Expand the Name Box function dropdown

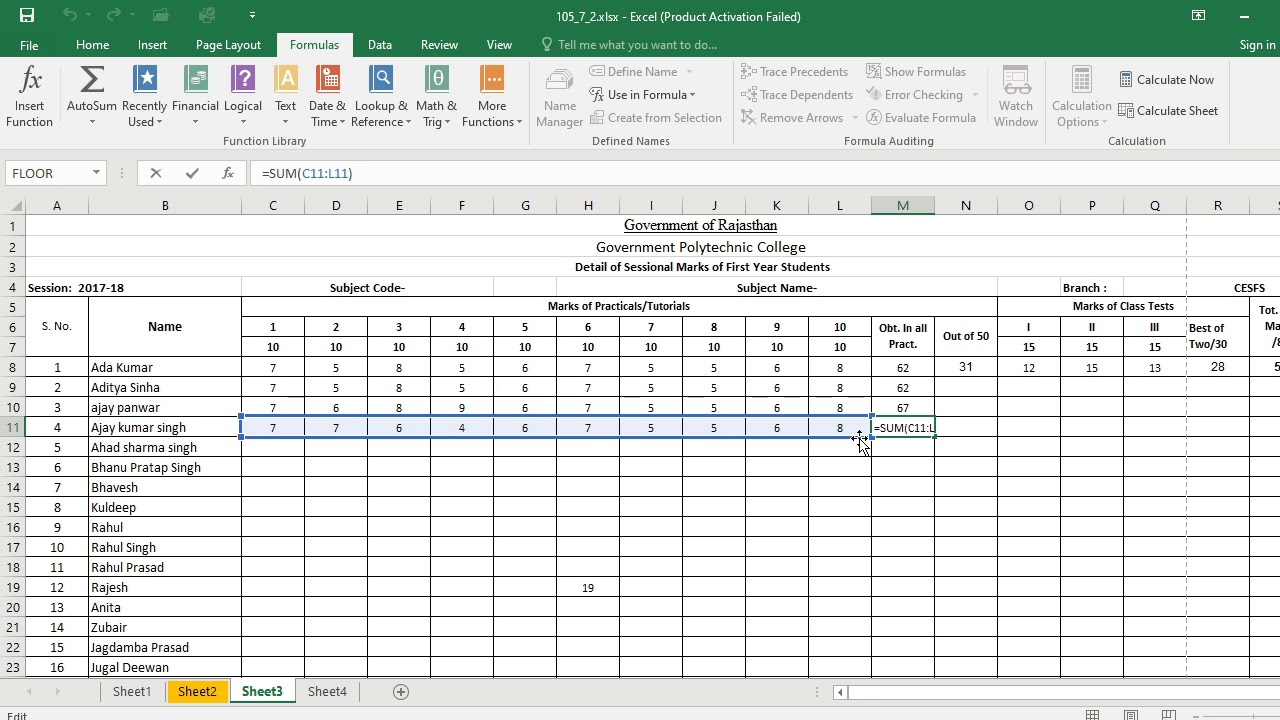point(96,173)
